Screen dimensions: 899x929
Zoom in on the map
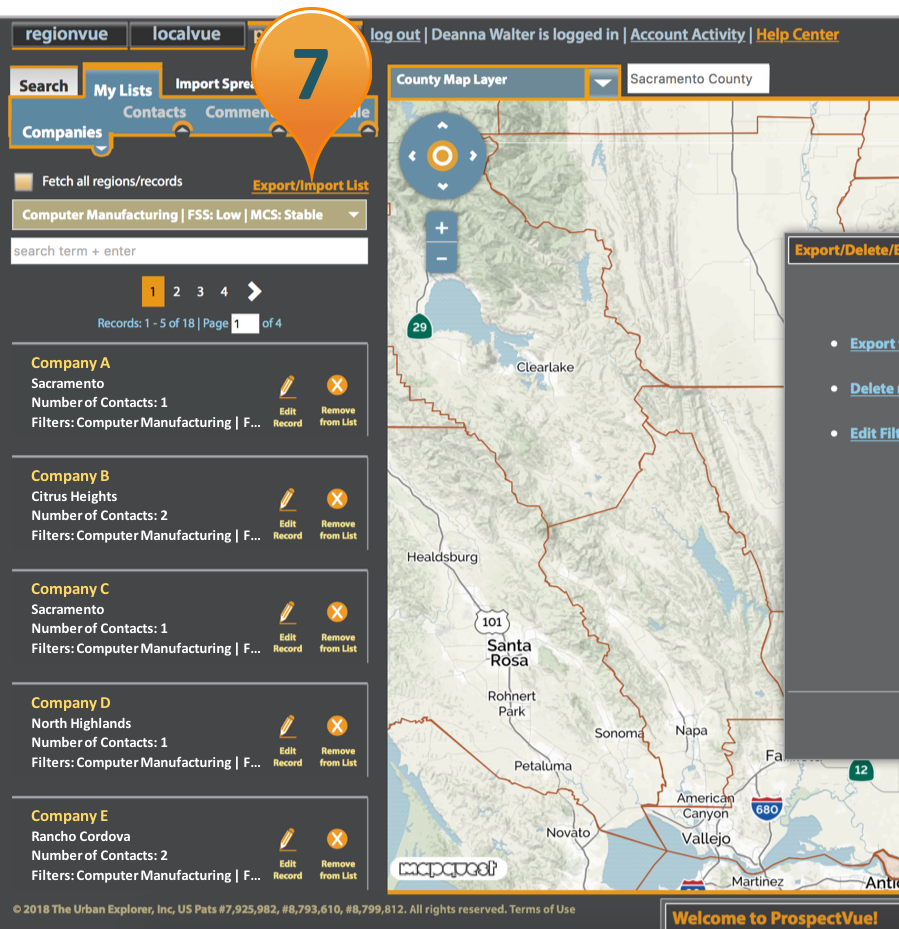(x=441, y=228)
